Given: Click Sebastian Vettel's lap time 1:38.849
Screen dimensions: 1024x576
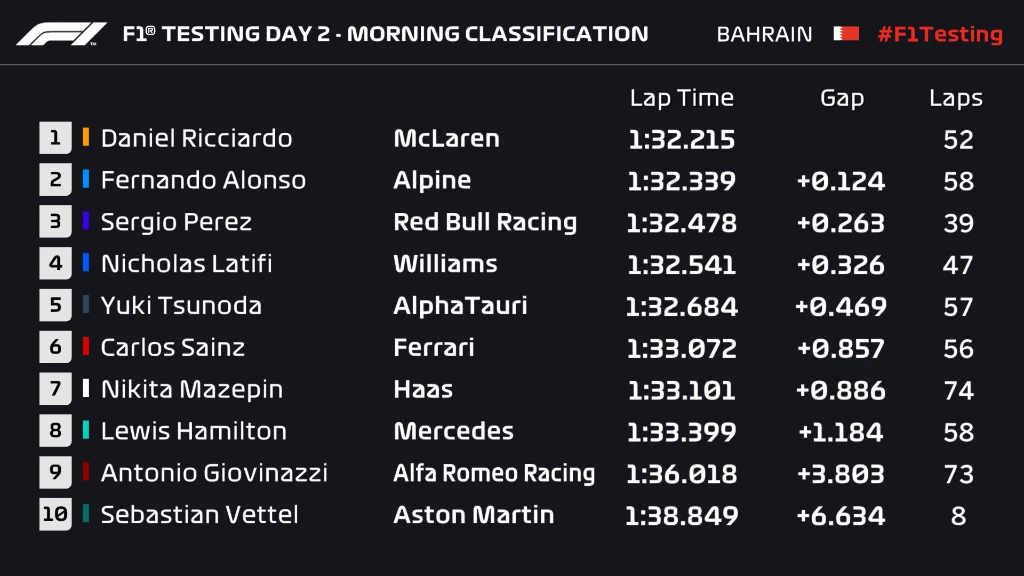Looking at the screenshot, I should pyautogui.click(x=681, y=515).
